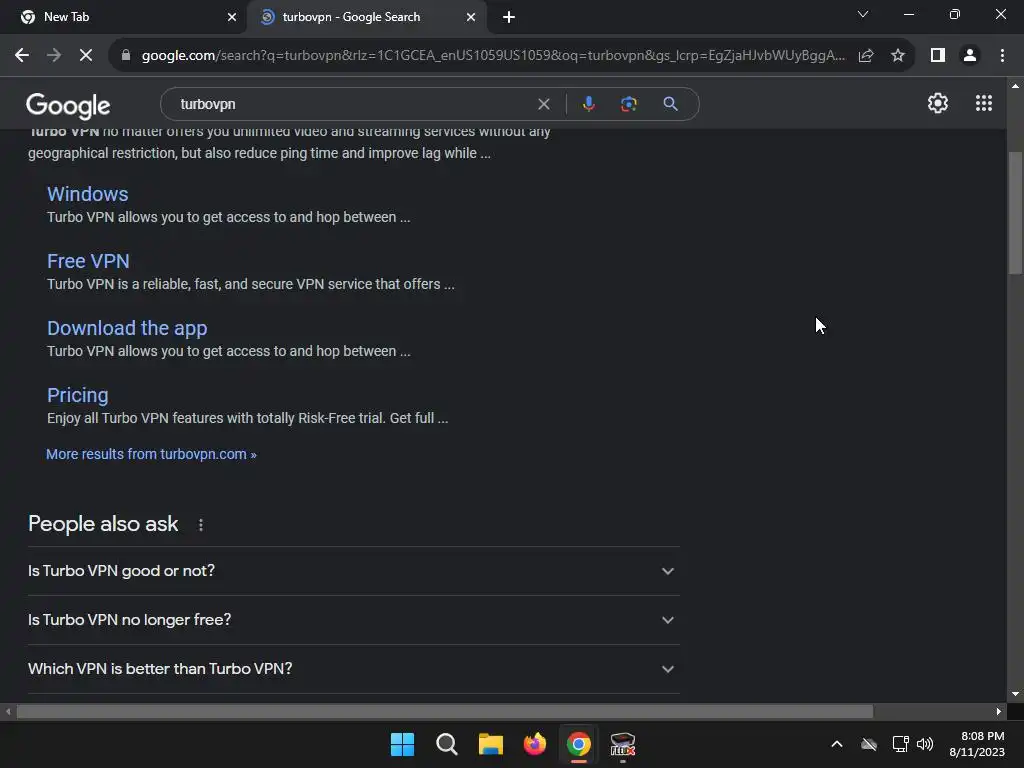Select the turbovpn - Google Search tab
The height and width of the screenshot is (768, 1024).
(366, 17)
